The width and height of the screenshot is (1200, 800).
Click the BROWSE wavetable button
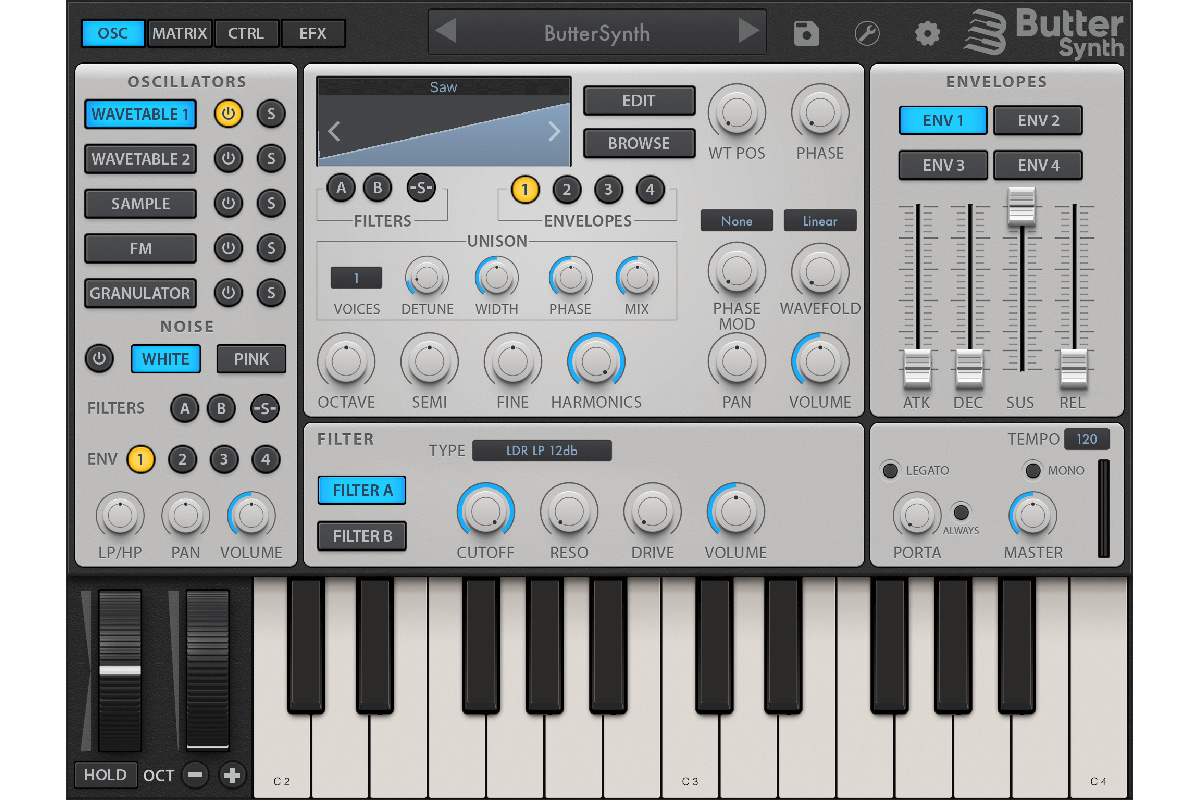click(x=639, y=143)
